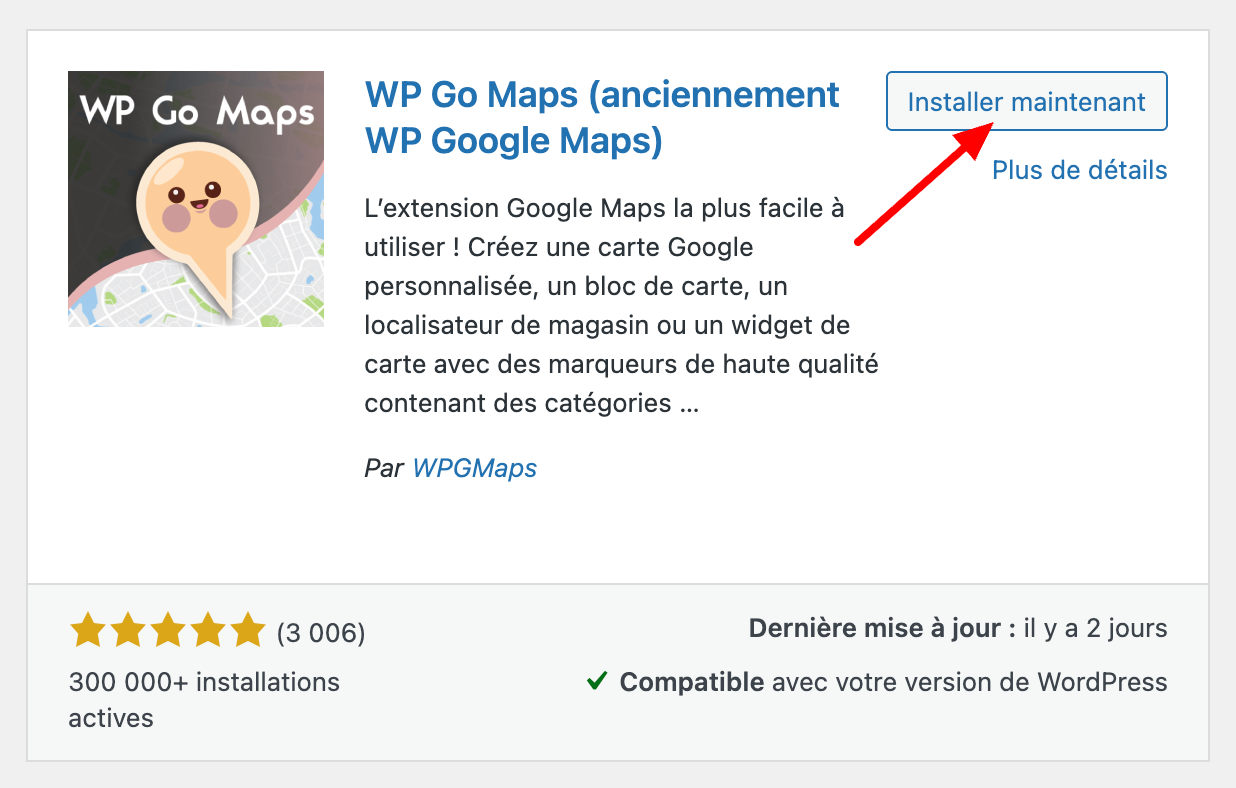Screen dimensions: 1236x788
Task: Select the second star in the rating row
Action: (127, 631)
